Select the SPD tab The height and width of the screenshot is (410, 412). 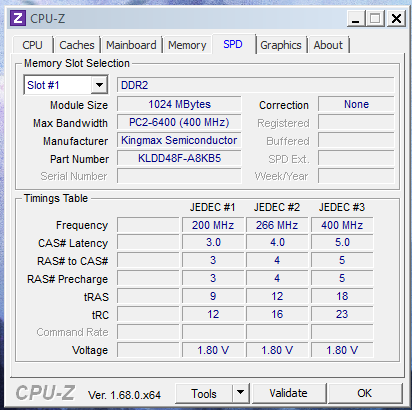pos(233,44)
